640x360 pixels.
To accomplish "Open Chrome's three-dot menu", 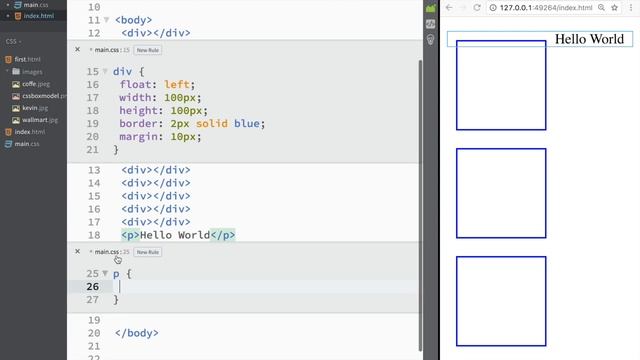I will pos(631,7).
